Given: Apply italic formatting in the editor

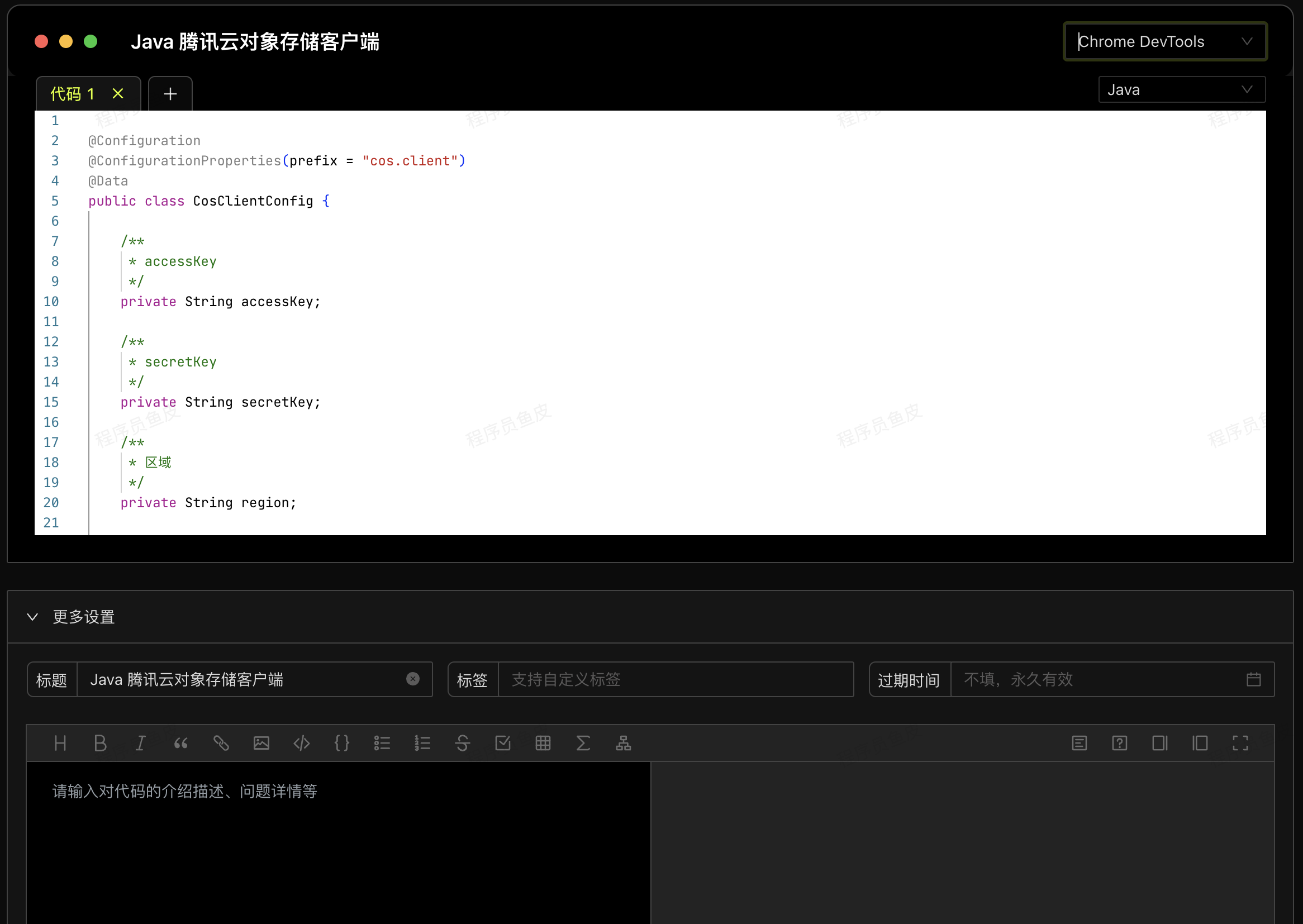Looking at the screenshot, I should pyautogui.click(x=141, y=743).
